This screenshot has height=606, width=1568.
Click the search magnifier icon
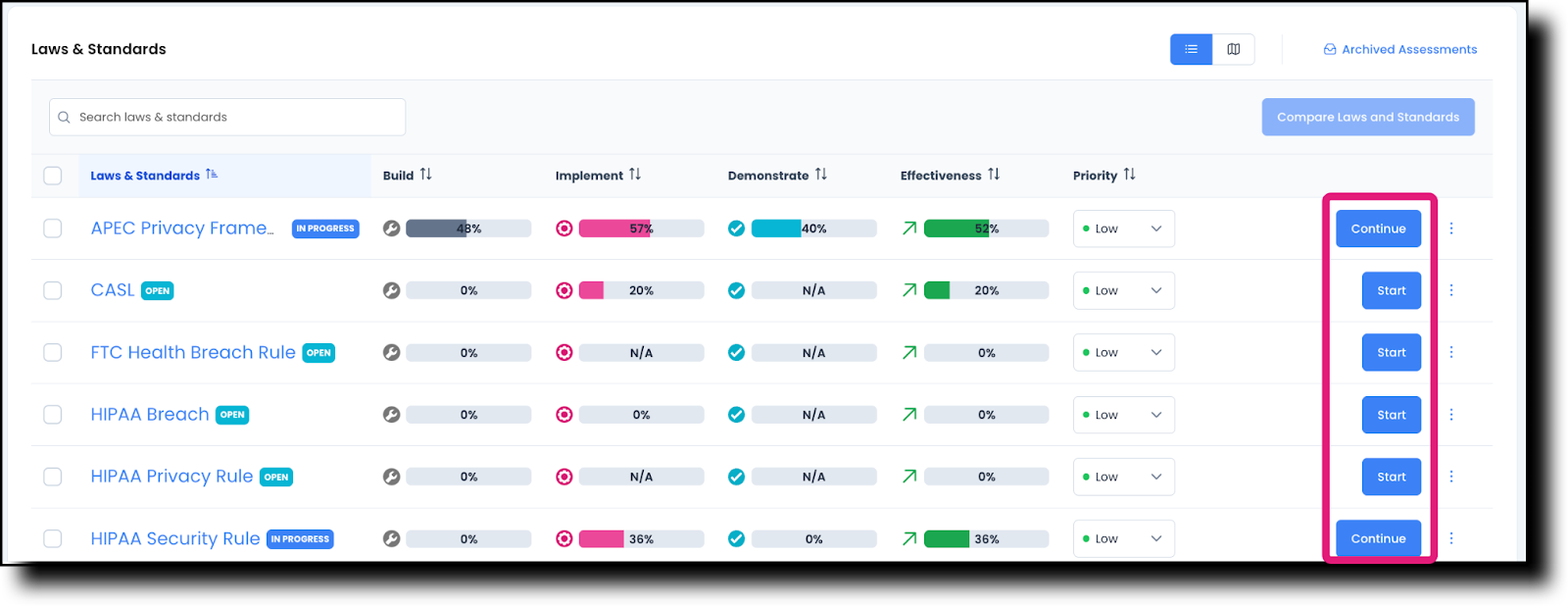tap(64, 117)
